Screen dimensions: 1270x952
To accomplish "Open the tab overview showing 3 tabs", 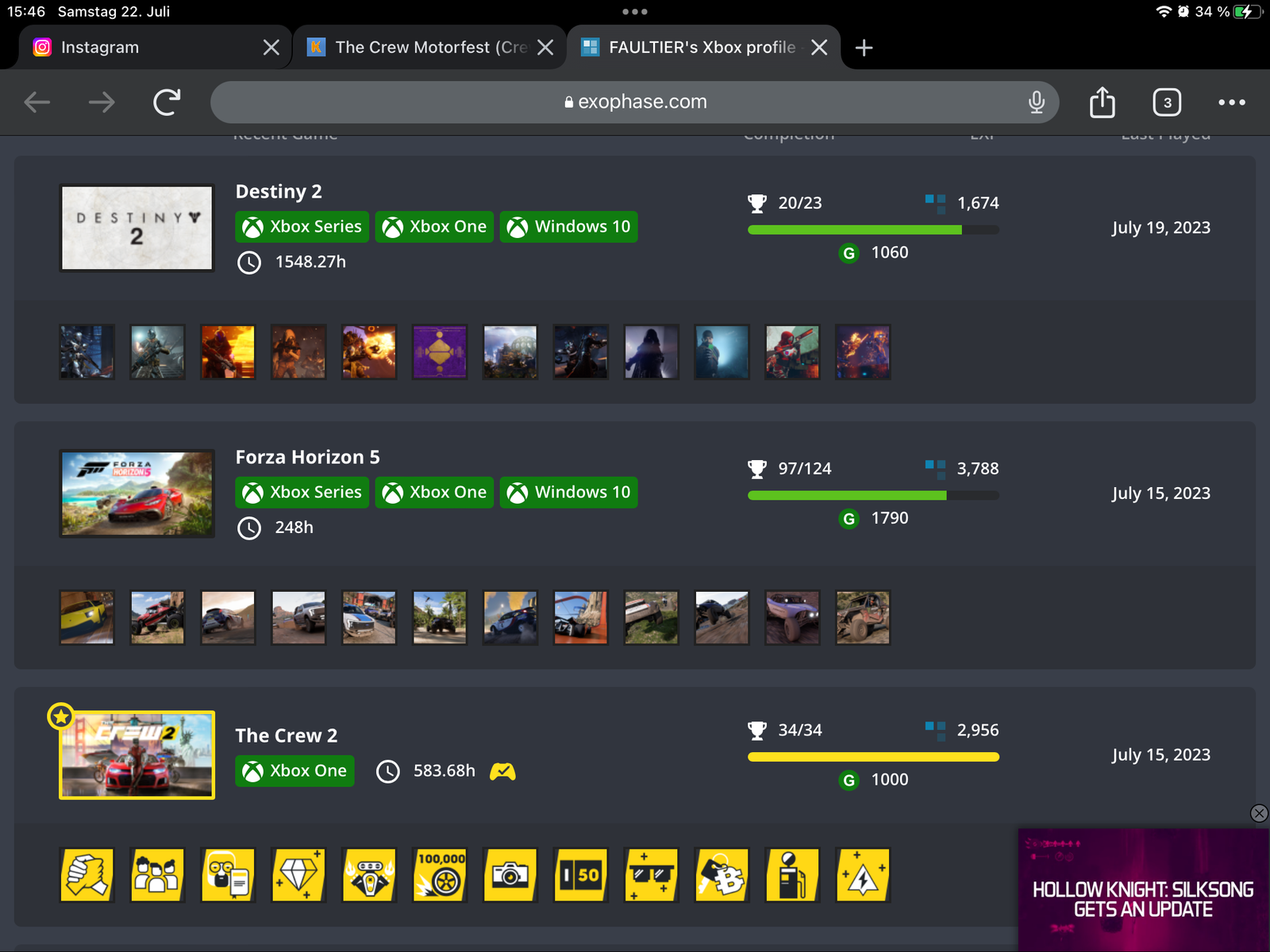I will [x=1167, y=102].
